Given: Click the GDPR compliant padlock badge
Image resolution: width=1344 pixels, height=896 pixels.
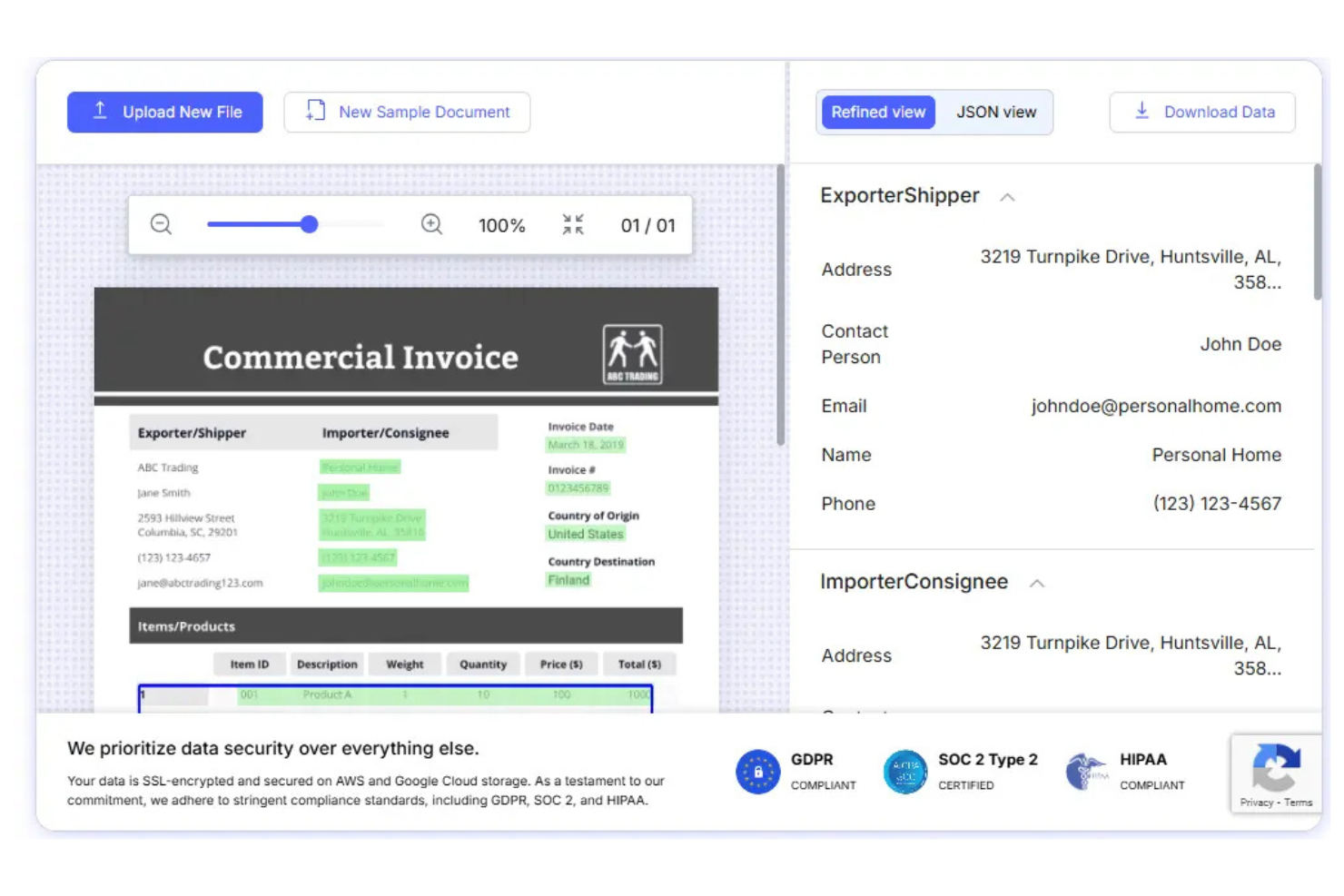Looking at the screenshot, I should coord(758,771).
